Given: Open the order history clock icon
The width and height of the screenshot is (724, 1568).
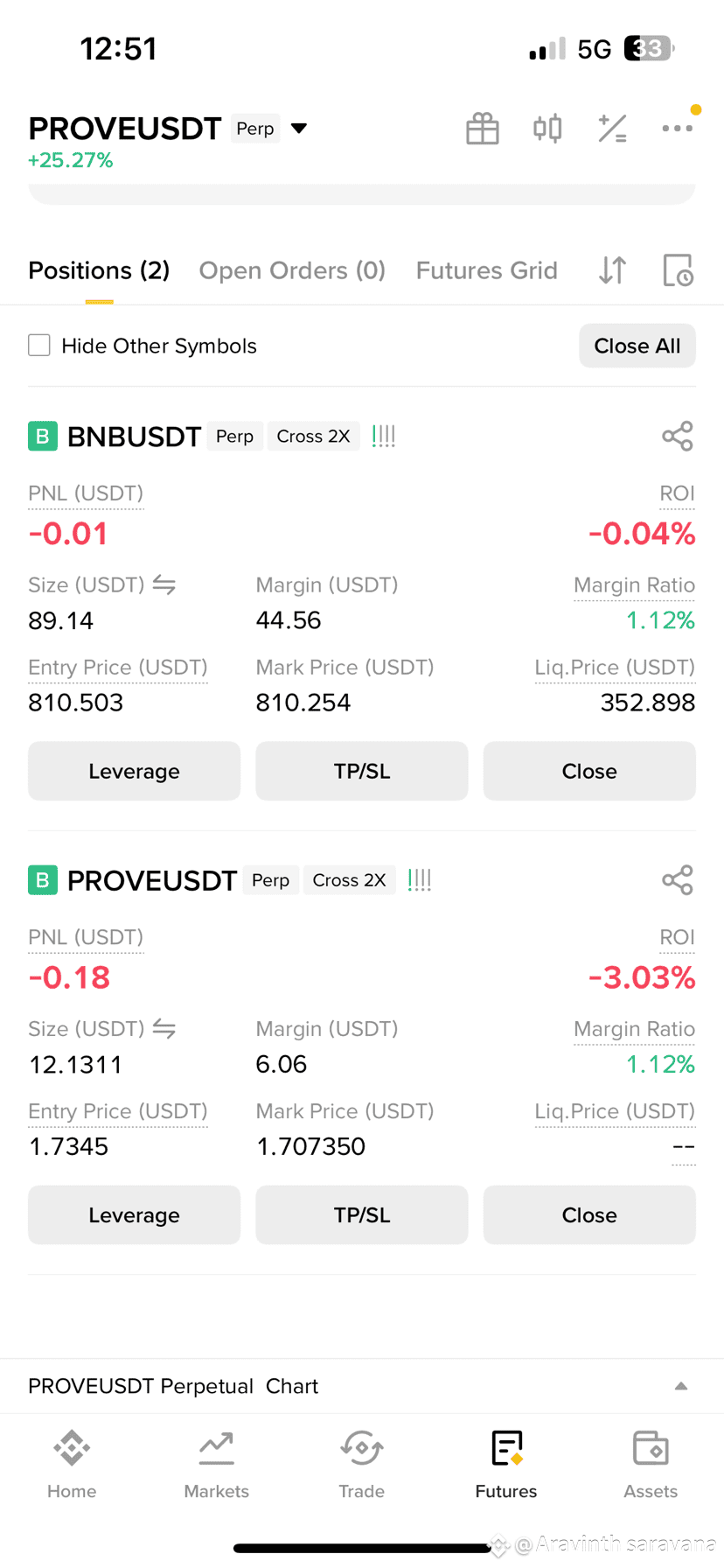Looking at the screenshot, I should pyautogui.click(x=678, y=270).
